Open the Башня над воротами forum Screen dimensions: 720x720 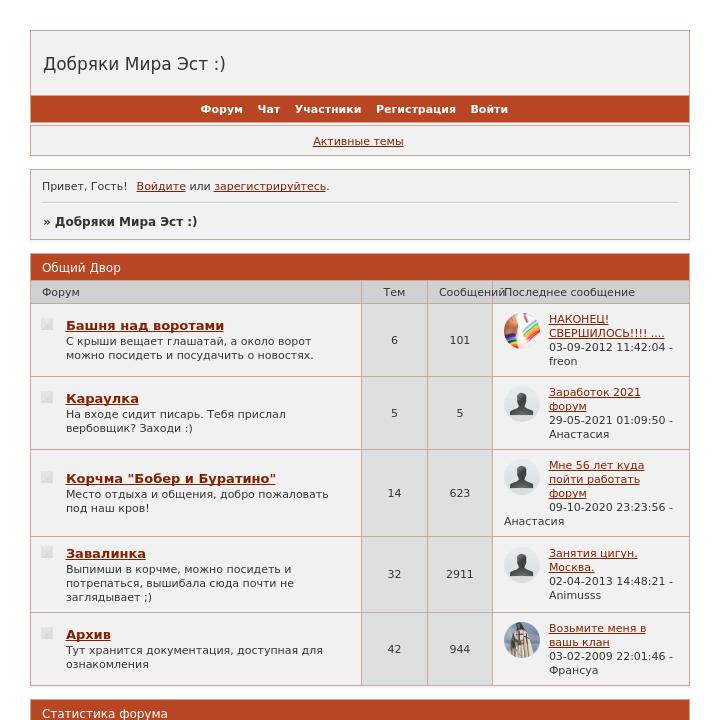[x=145, y=326]
